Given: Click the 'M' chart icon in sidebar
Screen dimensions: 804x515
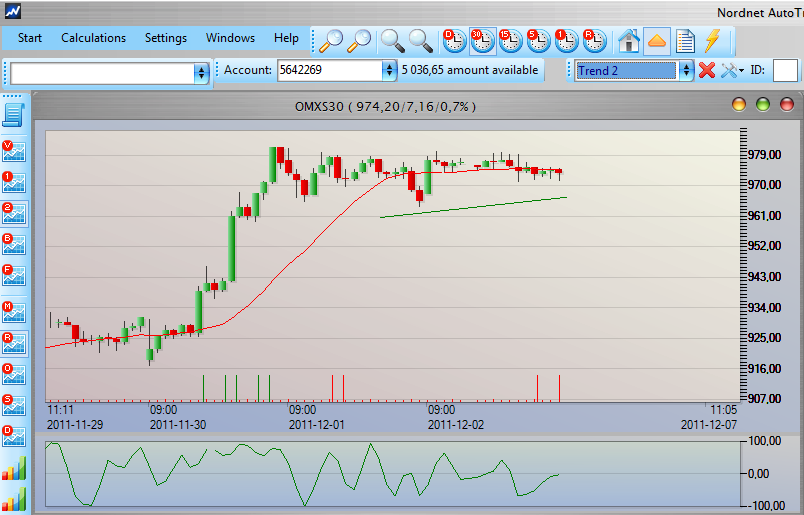Looking at the screenshot, I should (x=14, y=311).
